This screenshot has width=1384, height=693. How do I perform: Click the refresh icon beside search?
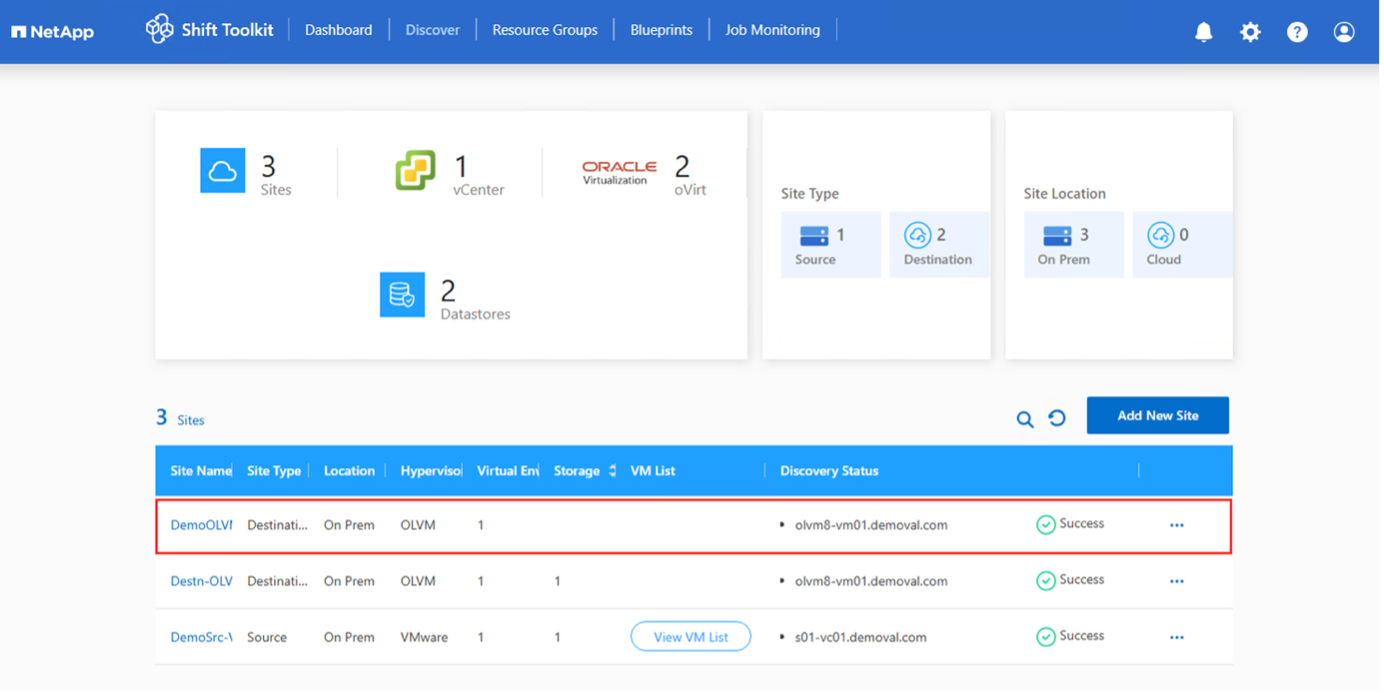click(1057, 419)
